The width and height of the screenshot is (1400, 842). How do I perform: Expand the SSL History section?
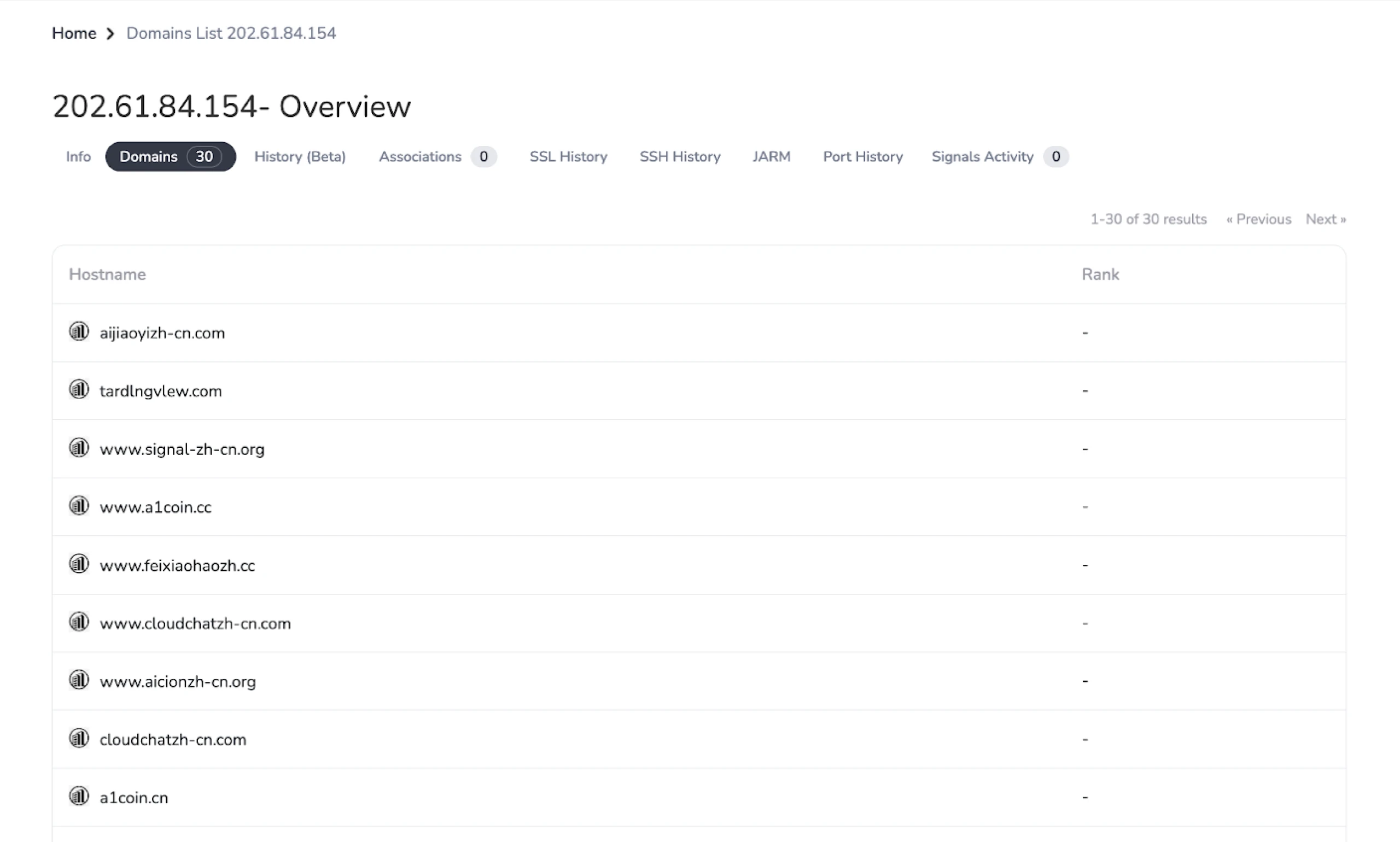pyautogui.click(x=569, y=156)
